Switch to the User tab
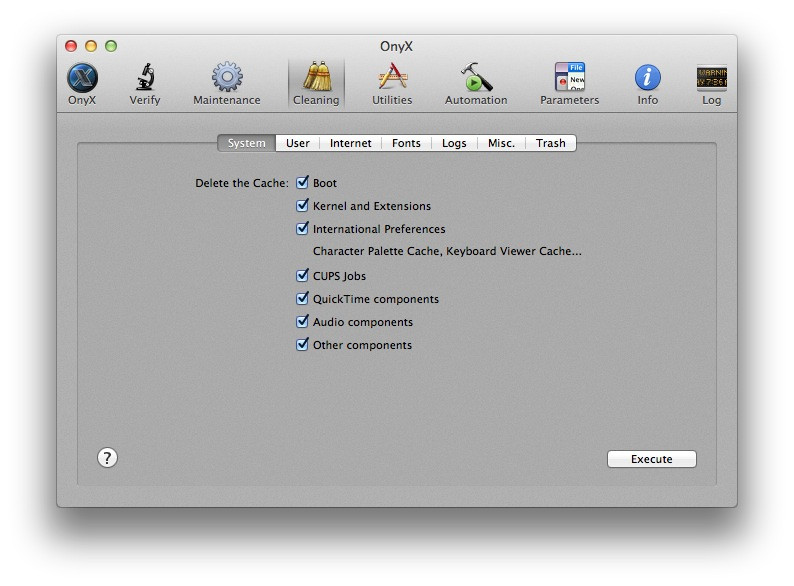This screenshot has width=794, height=586. (298, 143)
